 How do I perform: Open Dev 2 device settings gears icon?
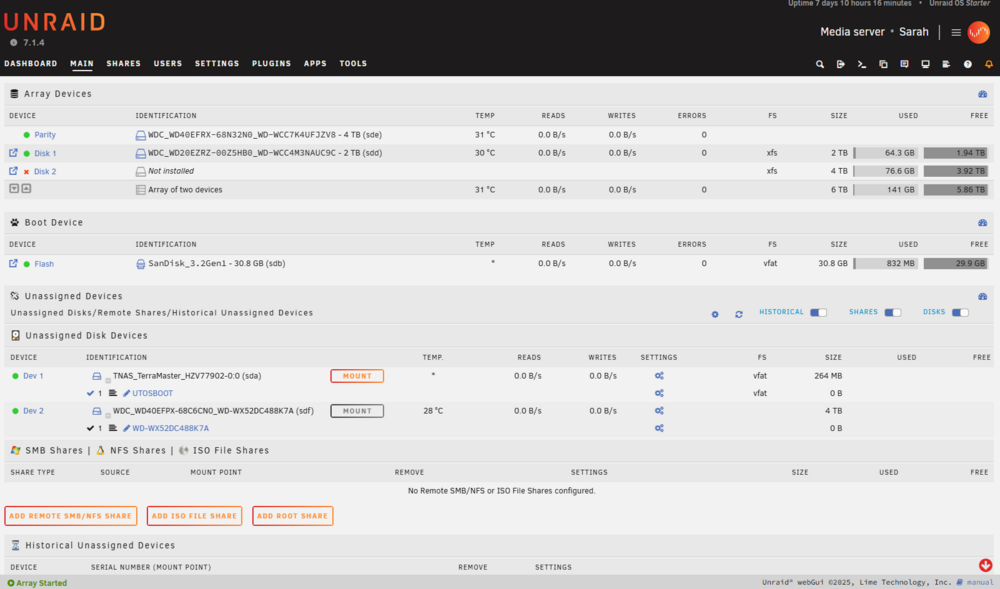659,411
